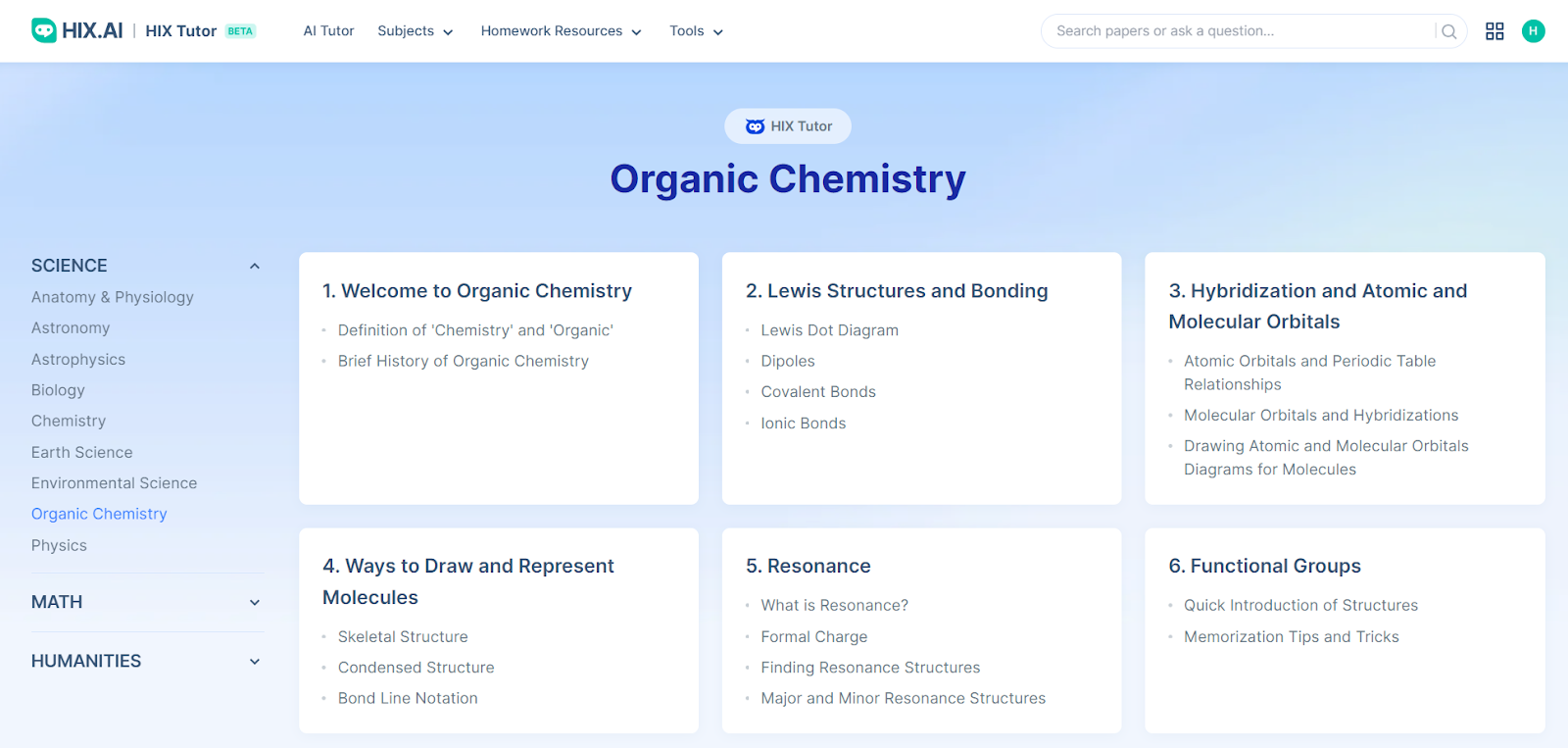Select Chemistry in sidebar

(69, 422)
